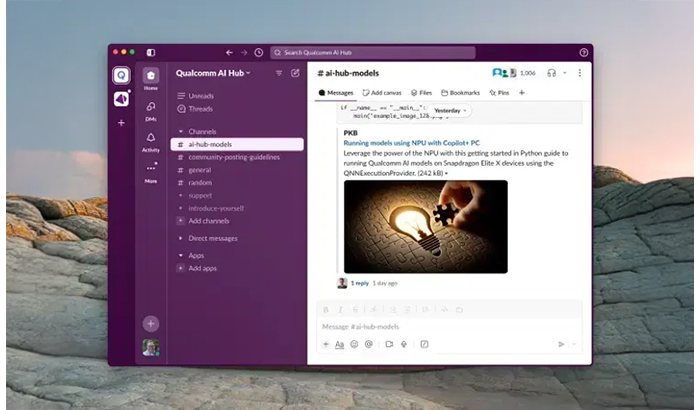This screenshot has width=700, height=410.
Task: Toggle italic formatting in the composer
Action: (x=340, y=310)
